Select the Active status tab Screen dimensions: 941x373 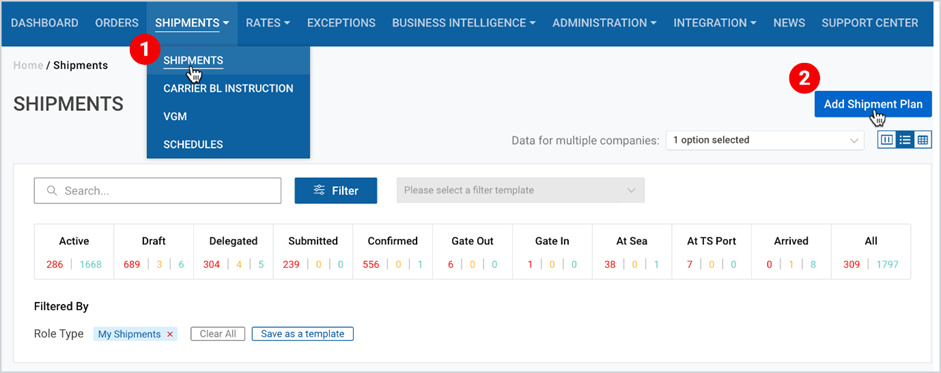[74, 252]
